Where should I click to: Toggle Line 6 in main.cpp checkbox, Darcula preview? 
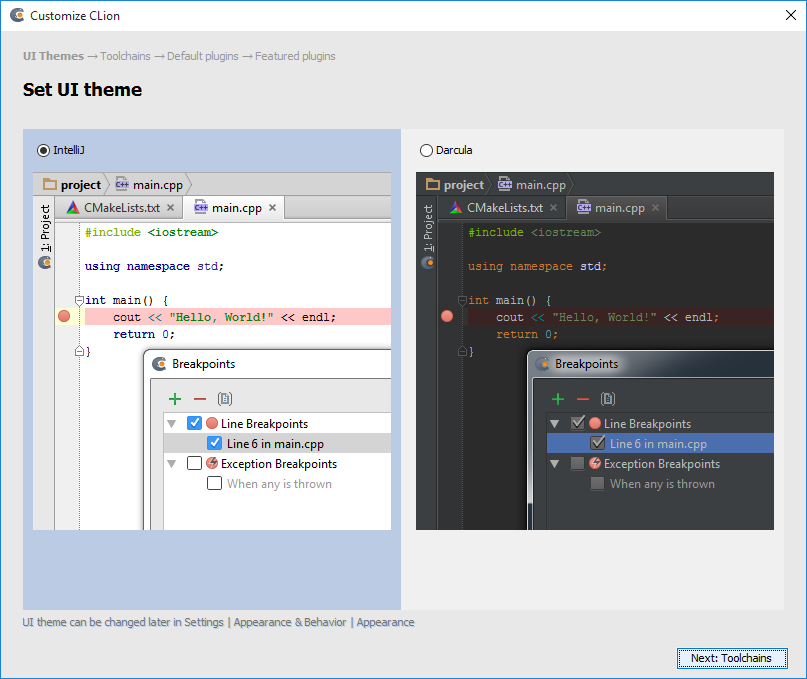click(x=598, y=444)
